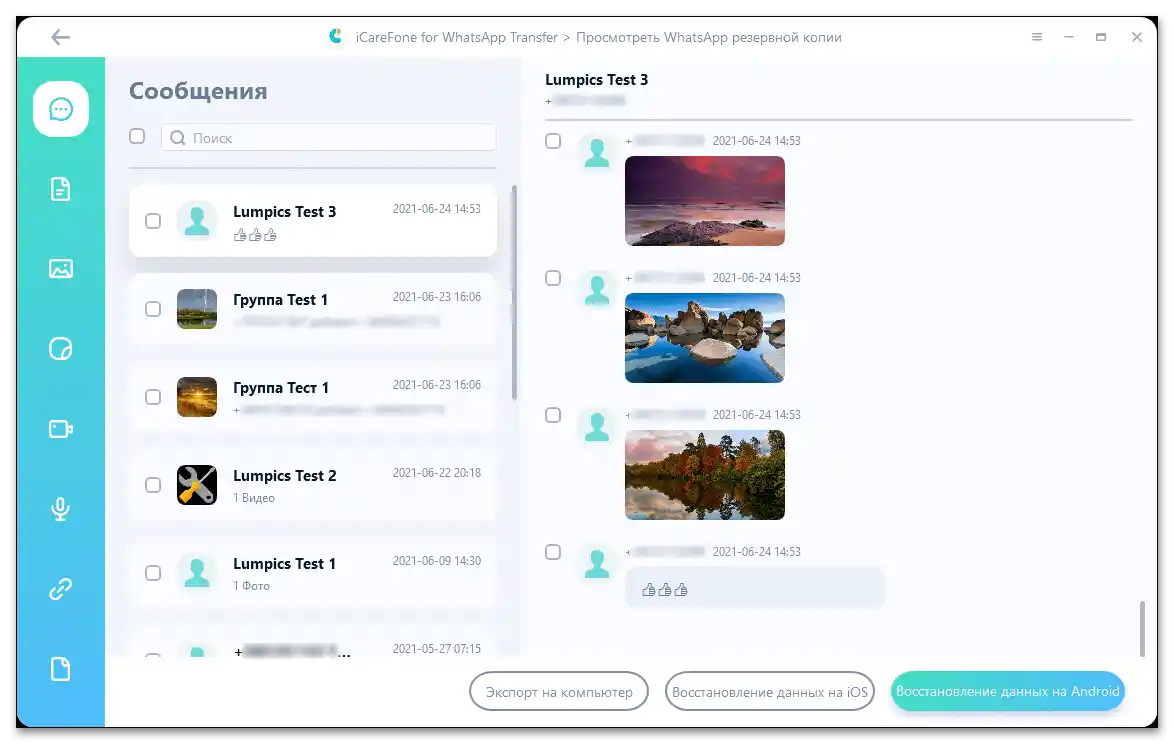This screenshot has width=1174, height=744.
Task: Click the iCareFone logo in title bar
Action: (x=335, y=36)
